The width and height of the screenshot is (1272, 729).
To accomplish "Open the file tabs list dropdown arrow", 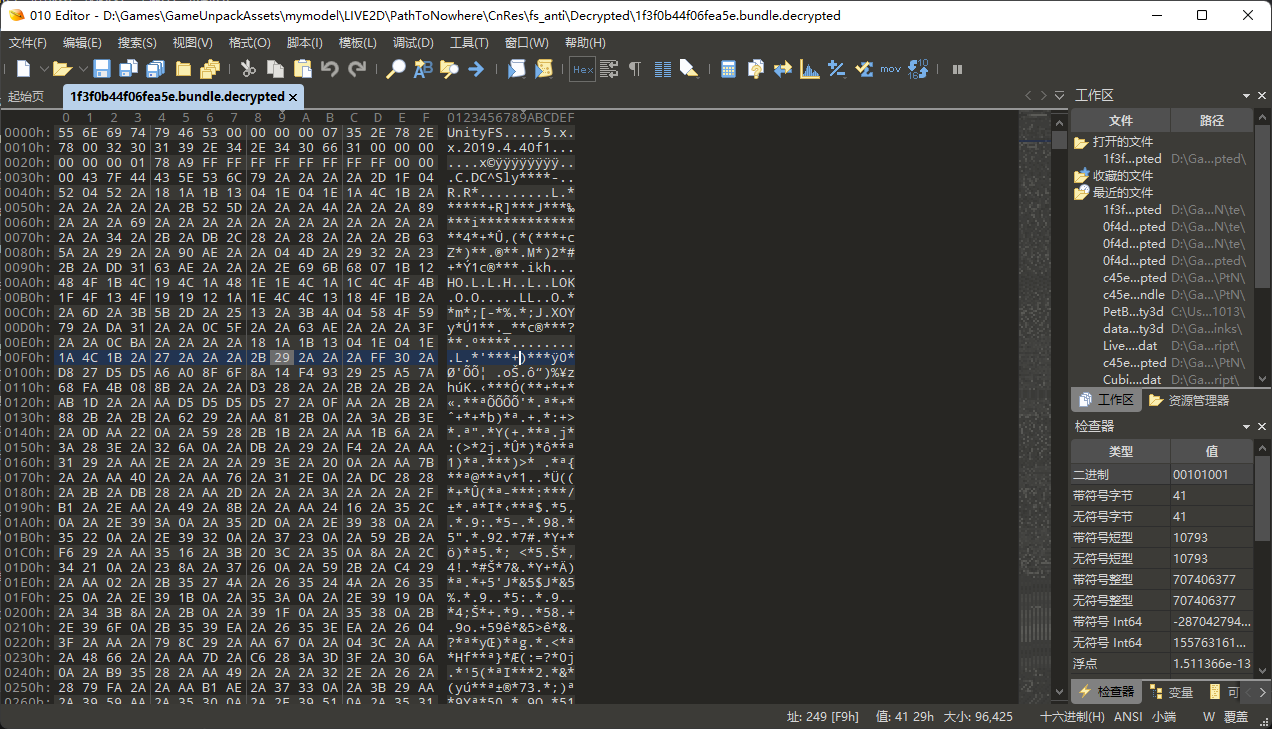I will pyautogui.click(x=1059, y=96).
